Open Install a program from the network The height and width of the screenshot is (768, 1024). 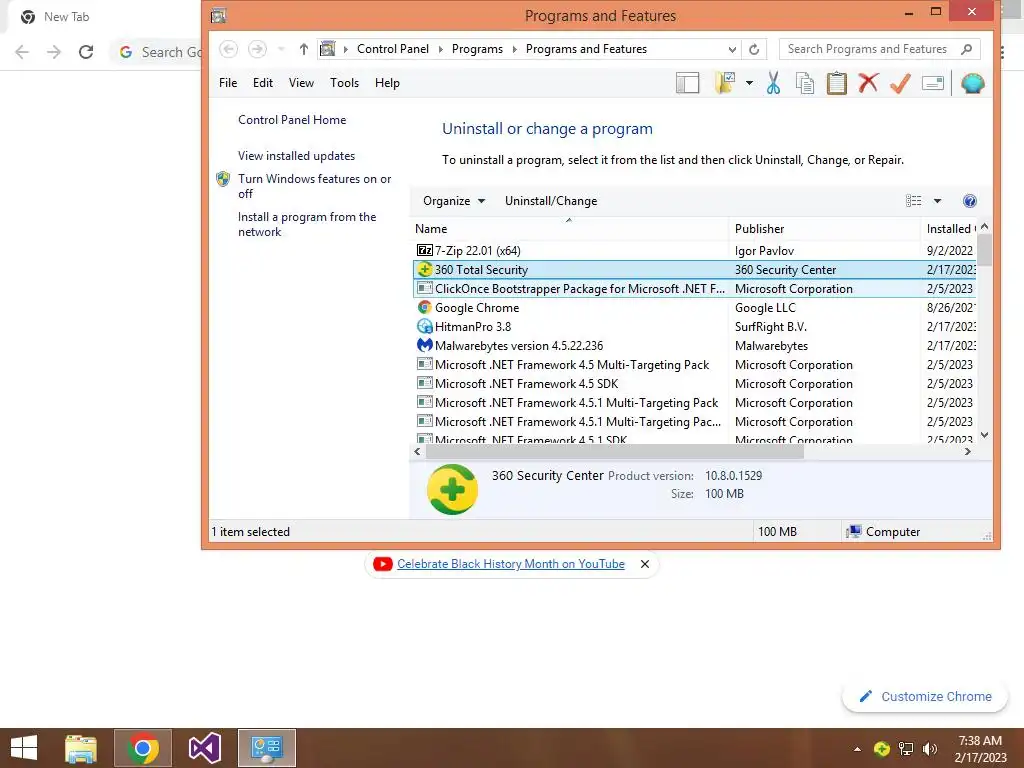[x=307, y=224]
